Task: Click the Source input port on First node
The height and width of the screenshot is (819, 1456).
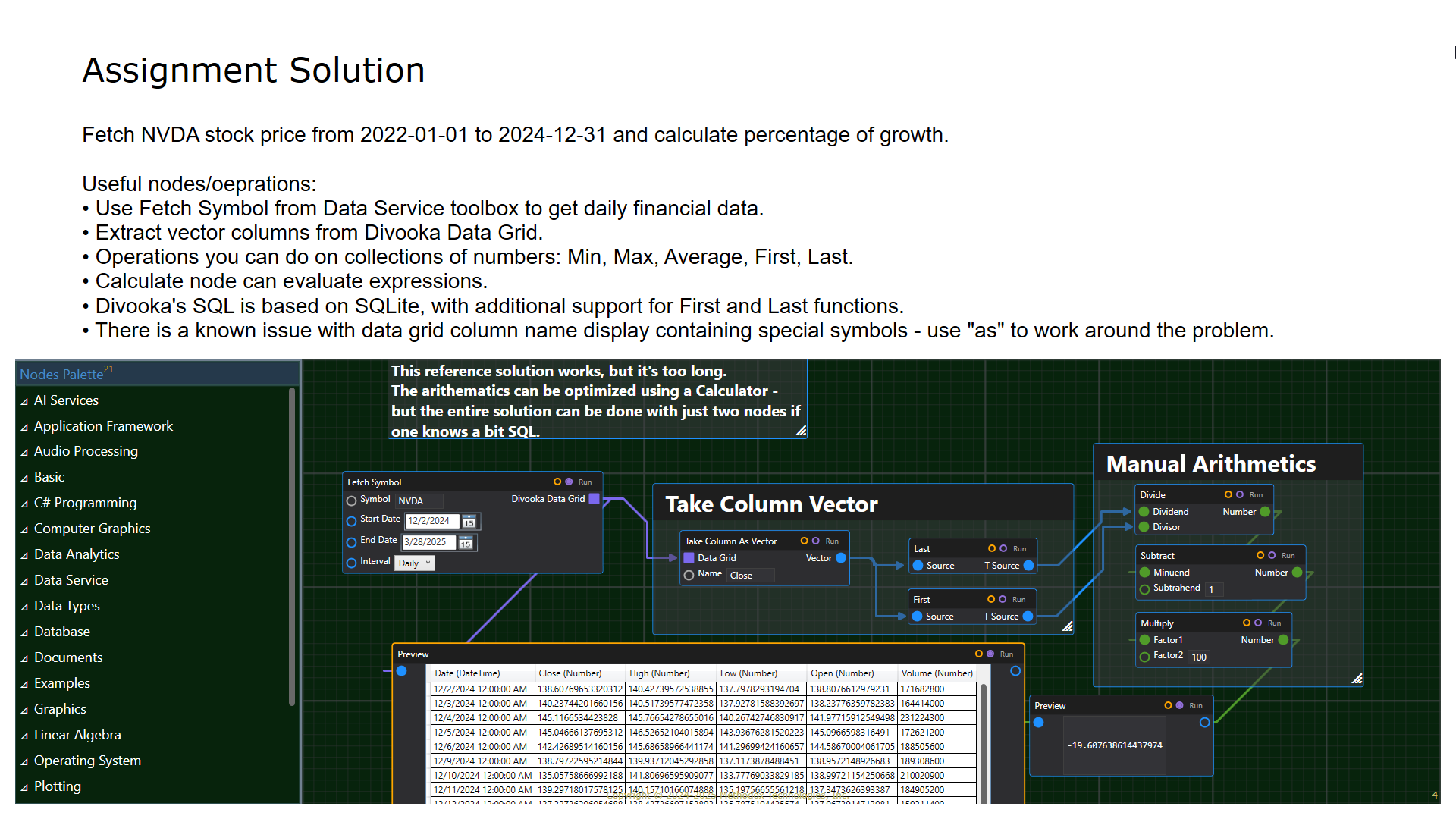Action: tap(917, 617)
